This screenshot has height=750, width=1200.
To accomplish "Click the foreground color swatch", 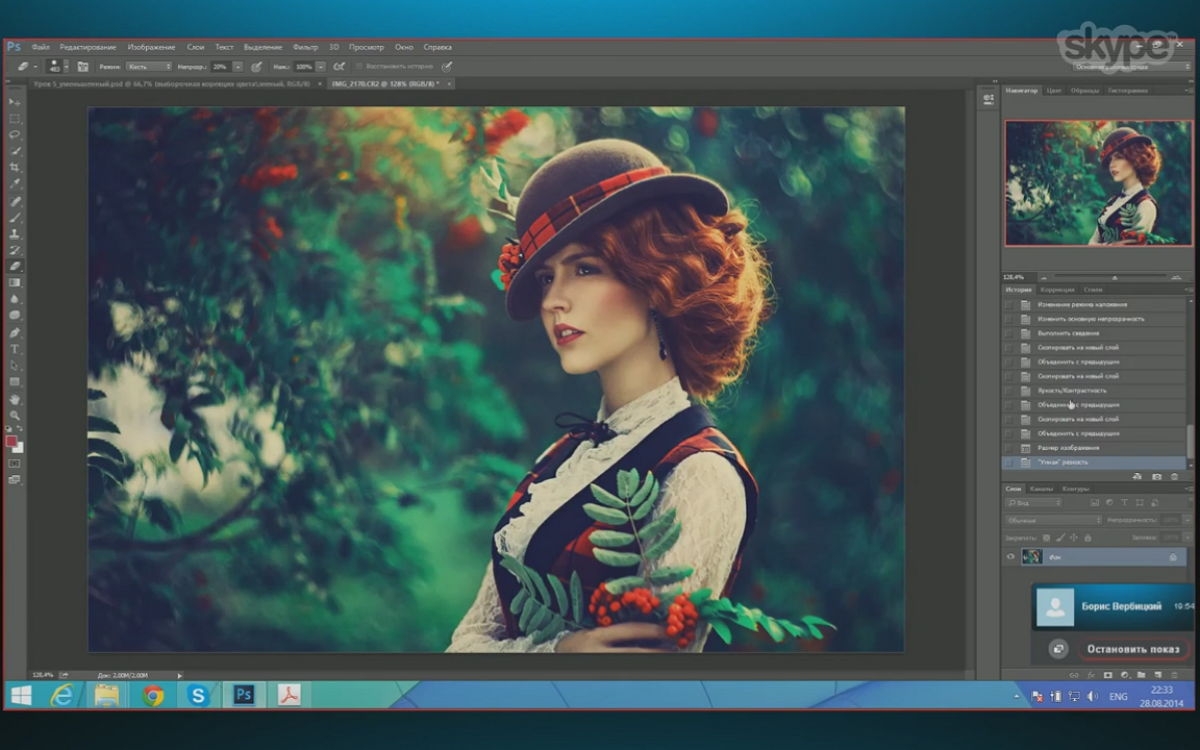I will tap(12, 440).
